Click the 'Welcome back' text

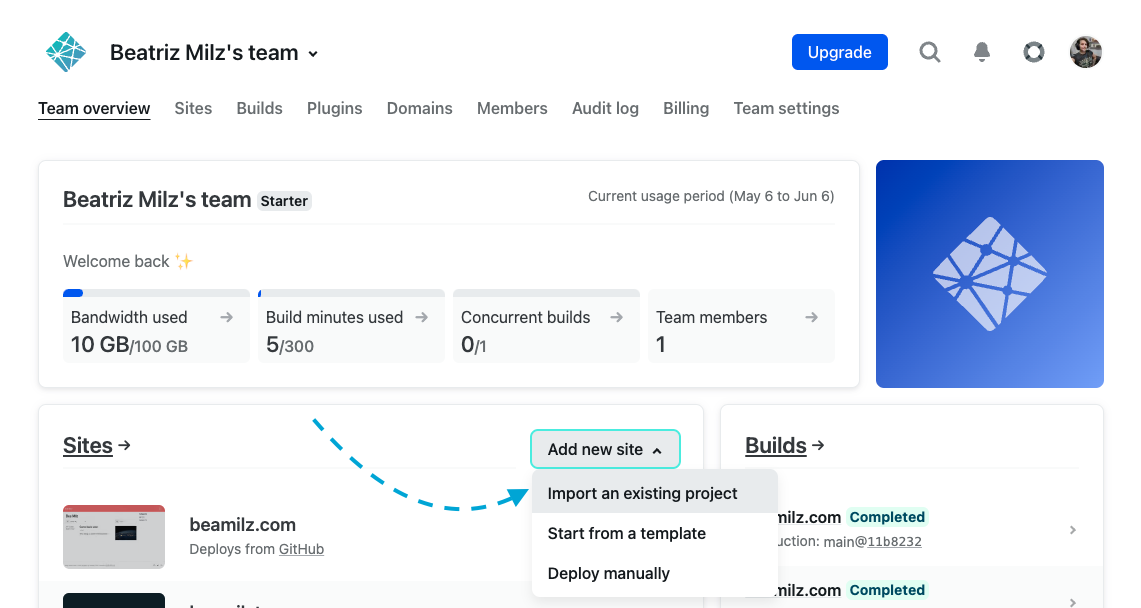click(x=116, y=261)
